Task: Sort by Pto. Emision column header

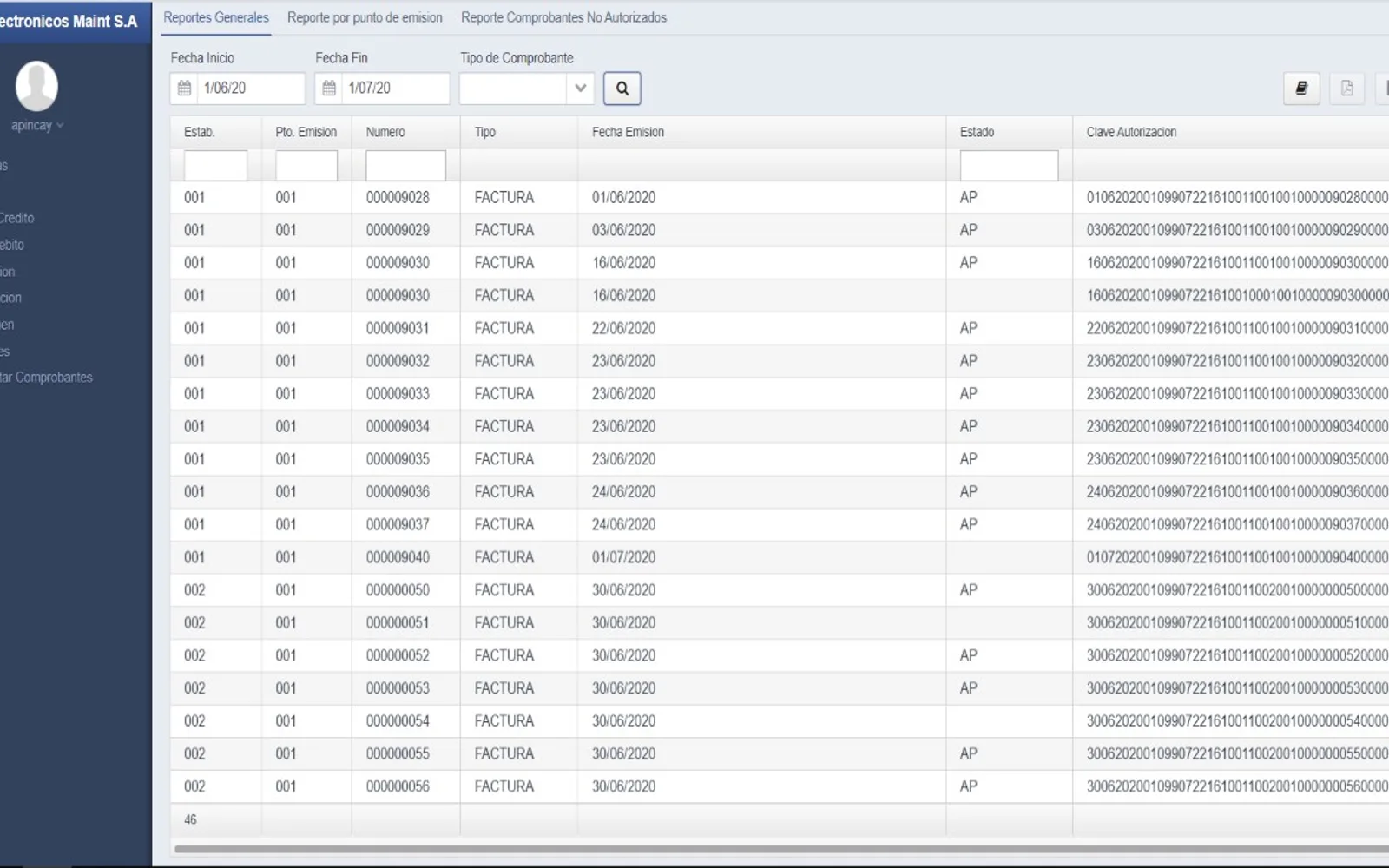Action: (x=306, y=132)
